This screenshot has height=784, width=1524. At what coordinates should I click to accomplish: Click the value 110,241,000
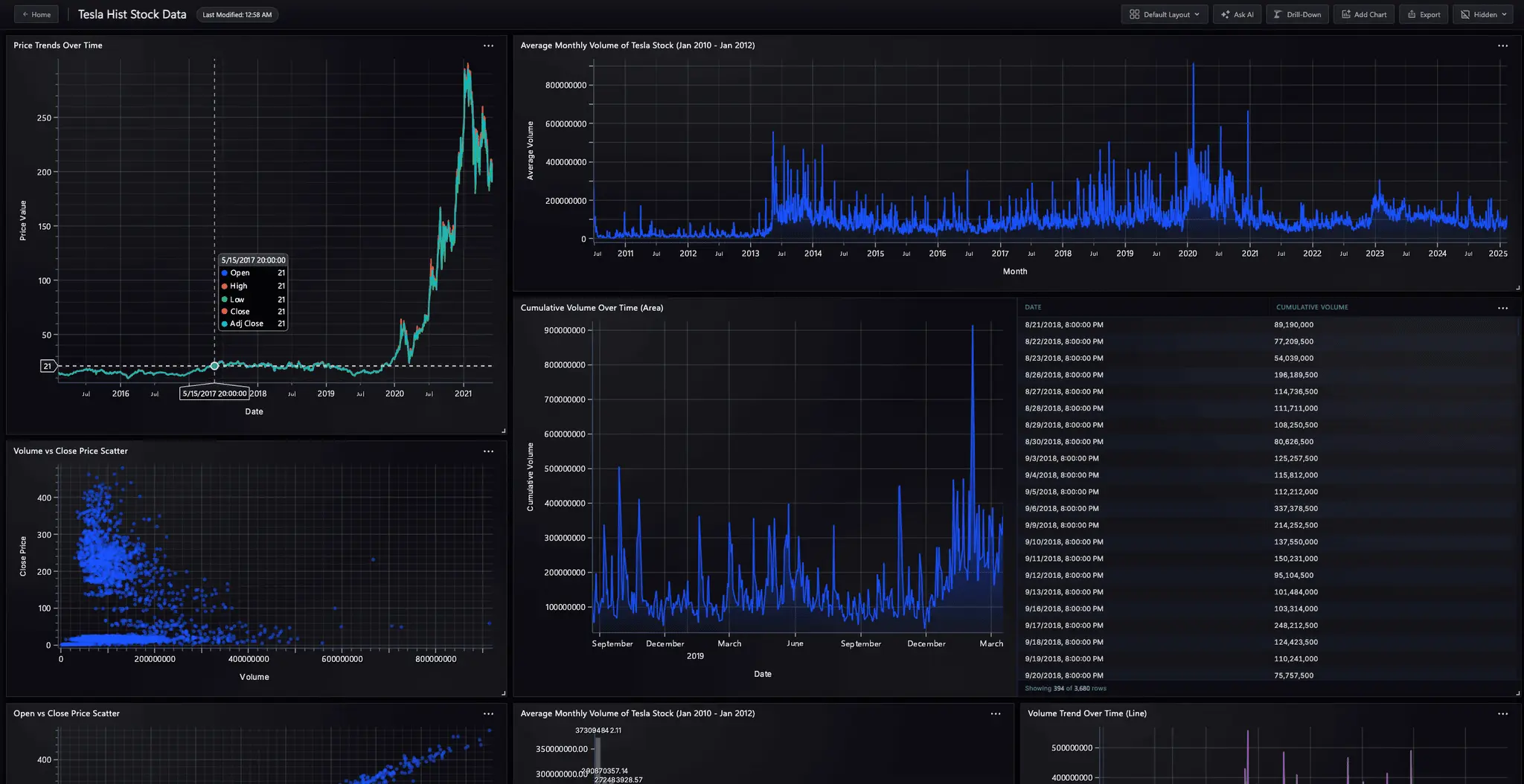1296,659
